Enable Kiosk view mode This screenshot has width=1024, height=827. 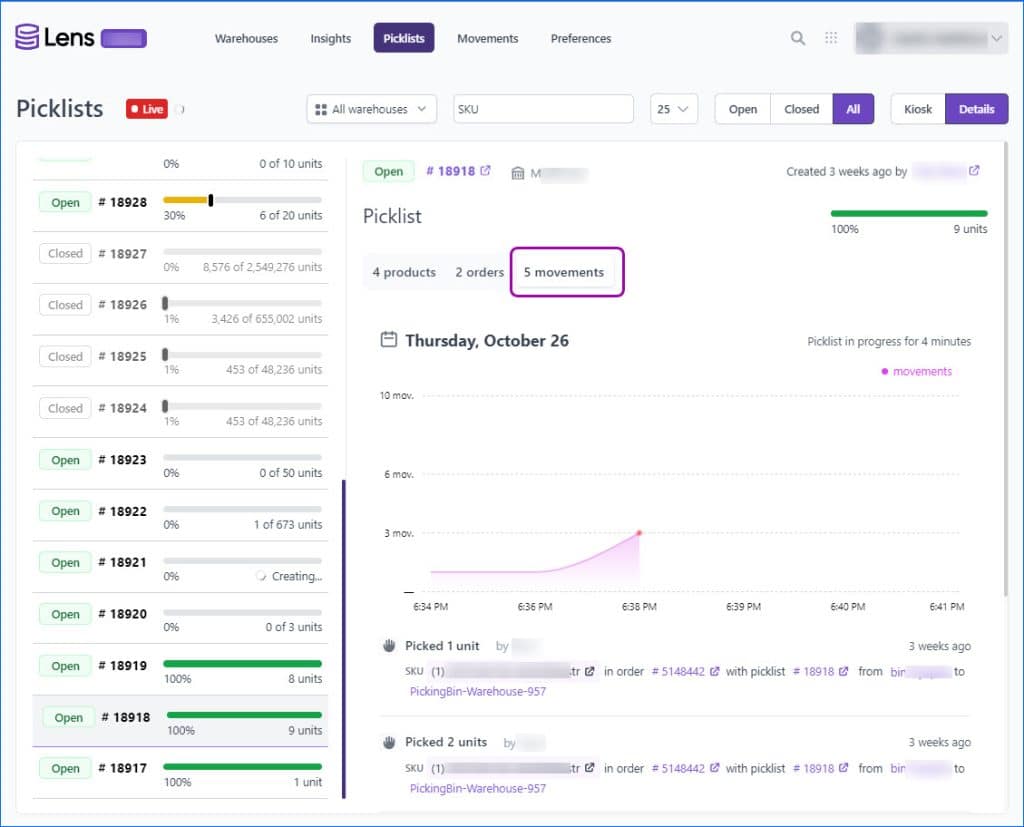click(x=917, y=108)
